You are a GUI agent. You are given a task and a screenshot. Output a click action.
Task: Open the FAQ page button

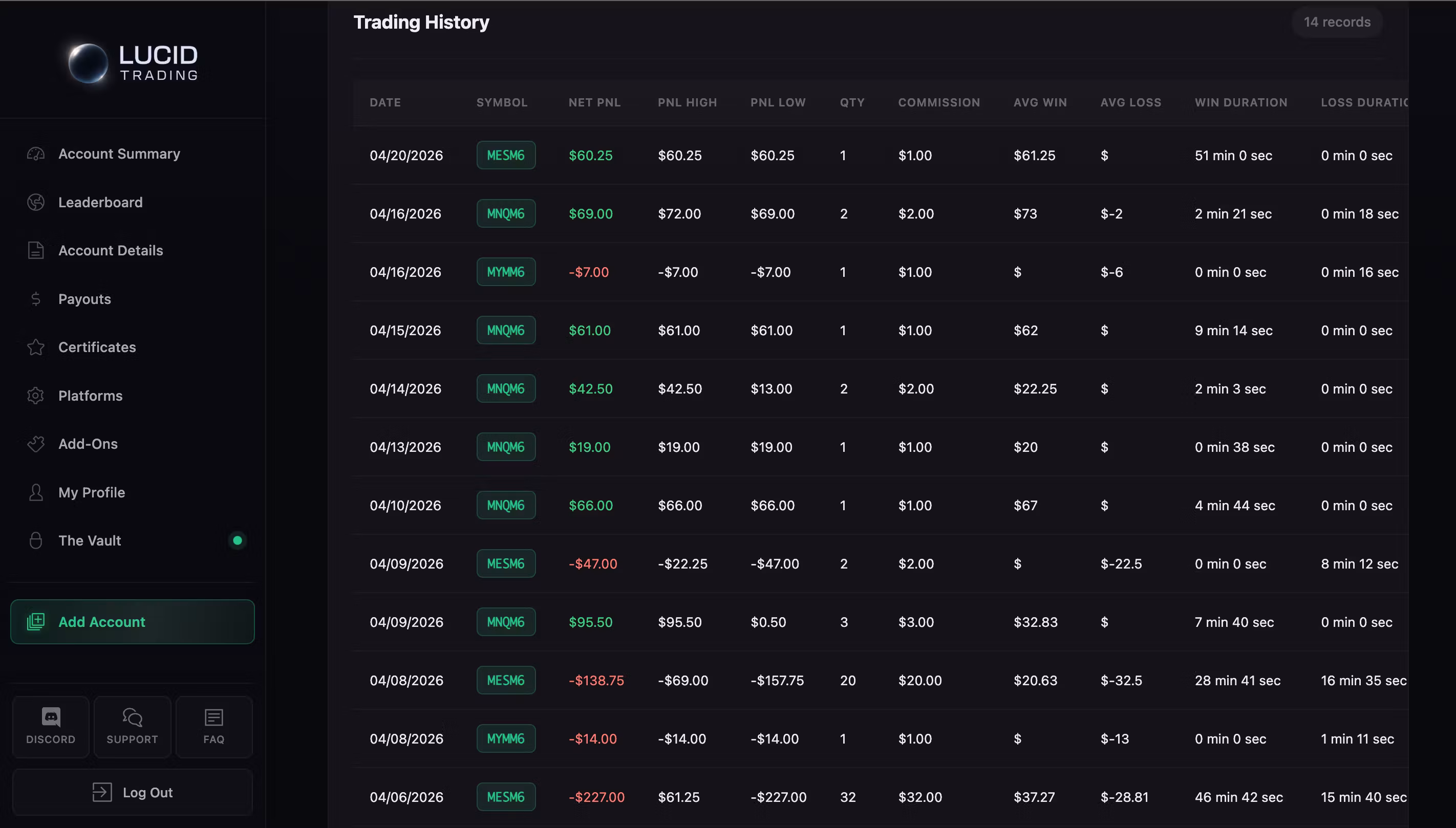coord(214,727)
